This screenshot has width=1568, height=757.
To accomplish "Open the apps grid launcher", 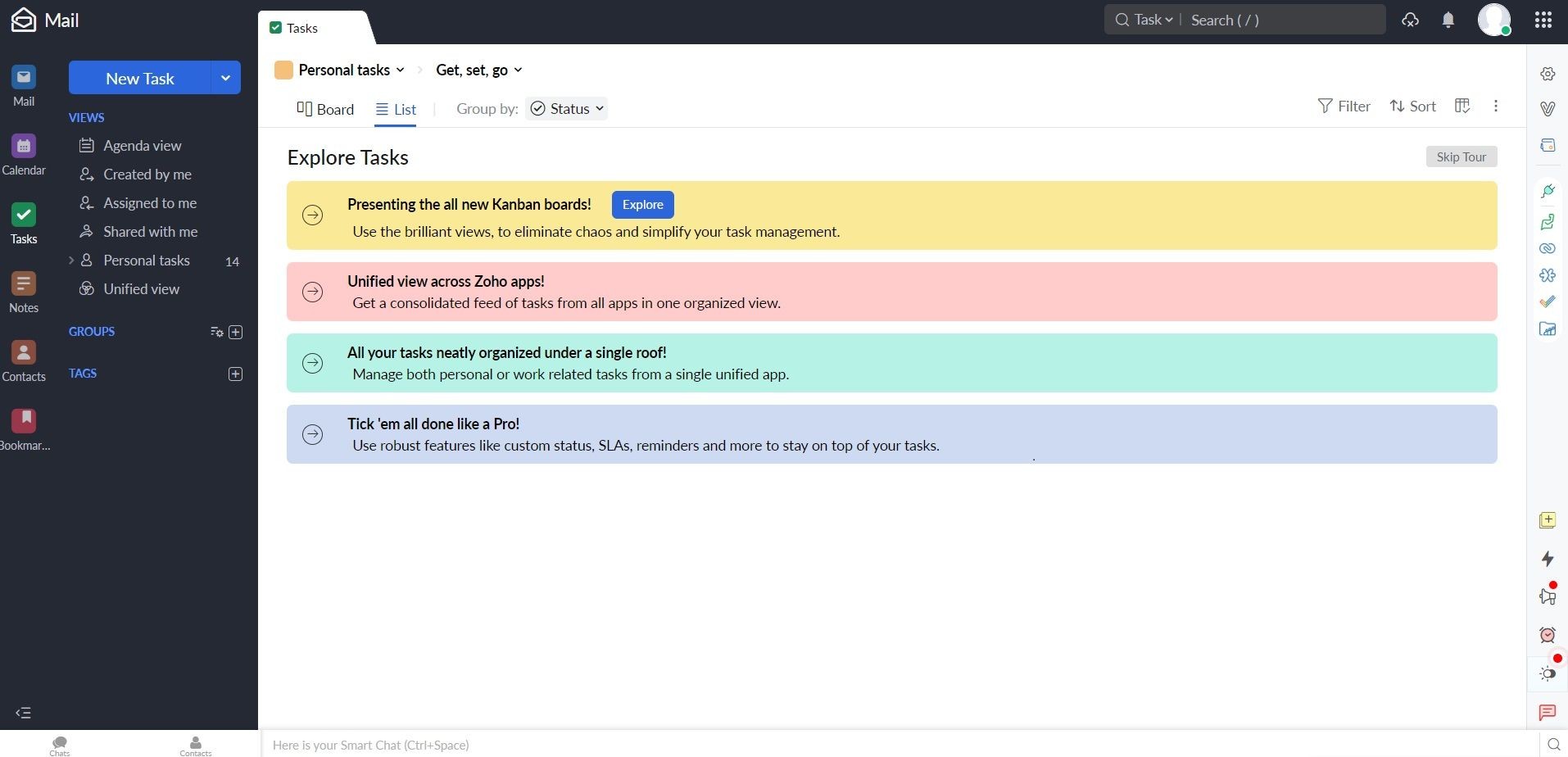I will (x=1543, y=20).
